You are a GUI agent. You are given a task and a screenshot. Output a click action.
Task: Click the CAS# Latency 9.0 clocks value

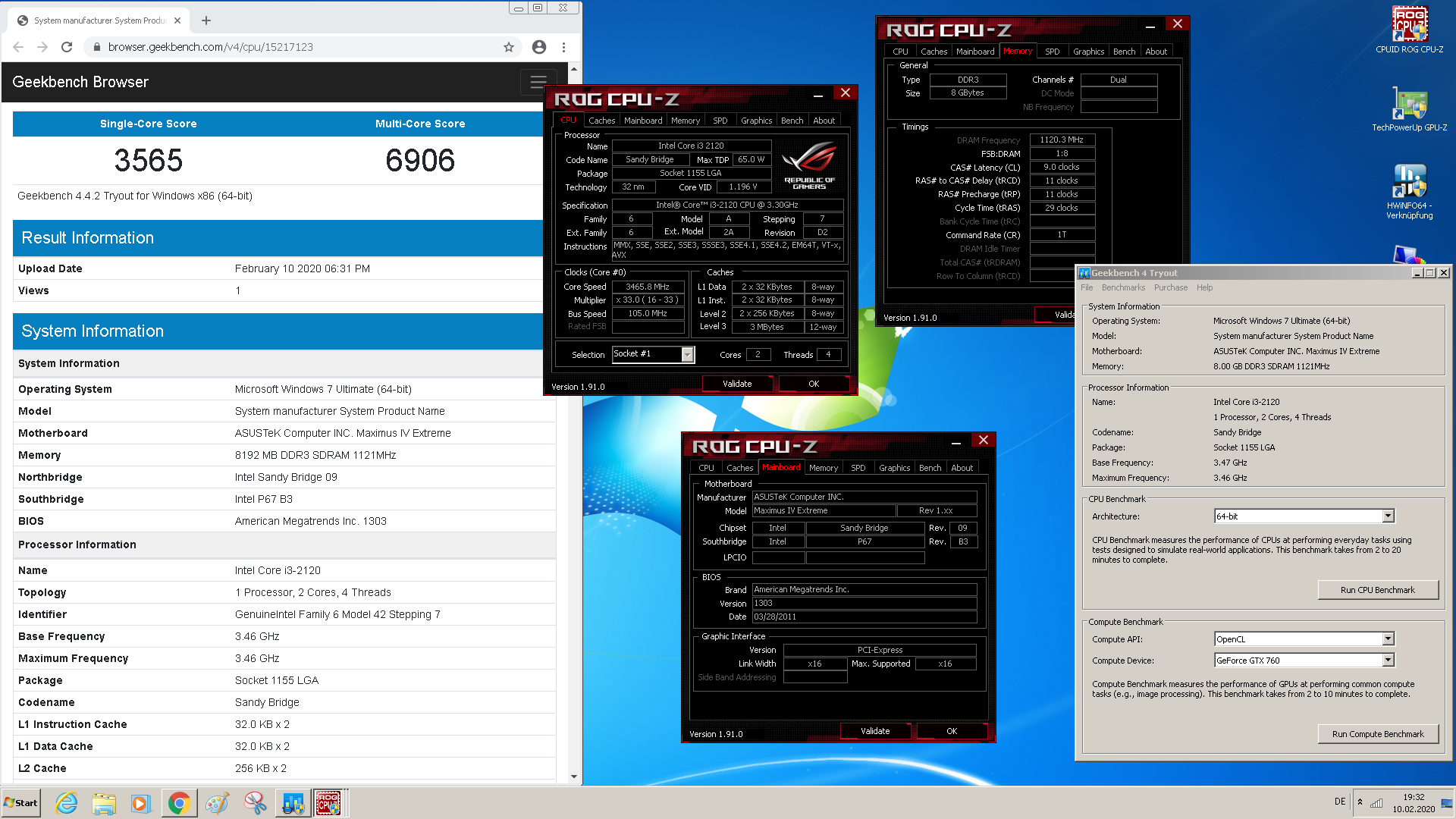[x=1062, y=167]
